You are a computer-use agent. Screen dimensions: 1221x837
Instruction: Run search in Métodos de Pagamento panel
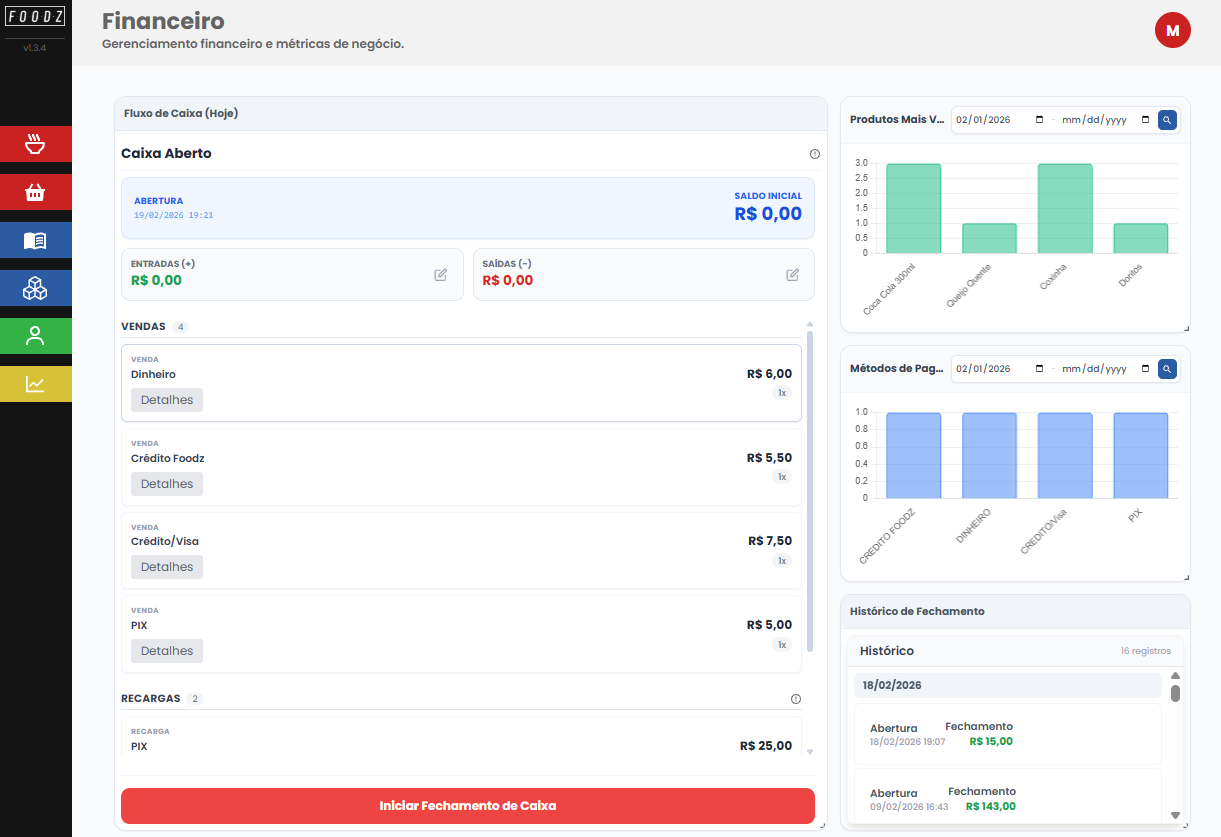point(1166,369)
